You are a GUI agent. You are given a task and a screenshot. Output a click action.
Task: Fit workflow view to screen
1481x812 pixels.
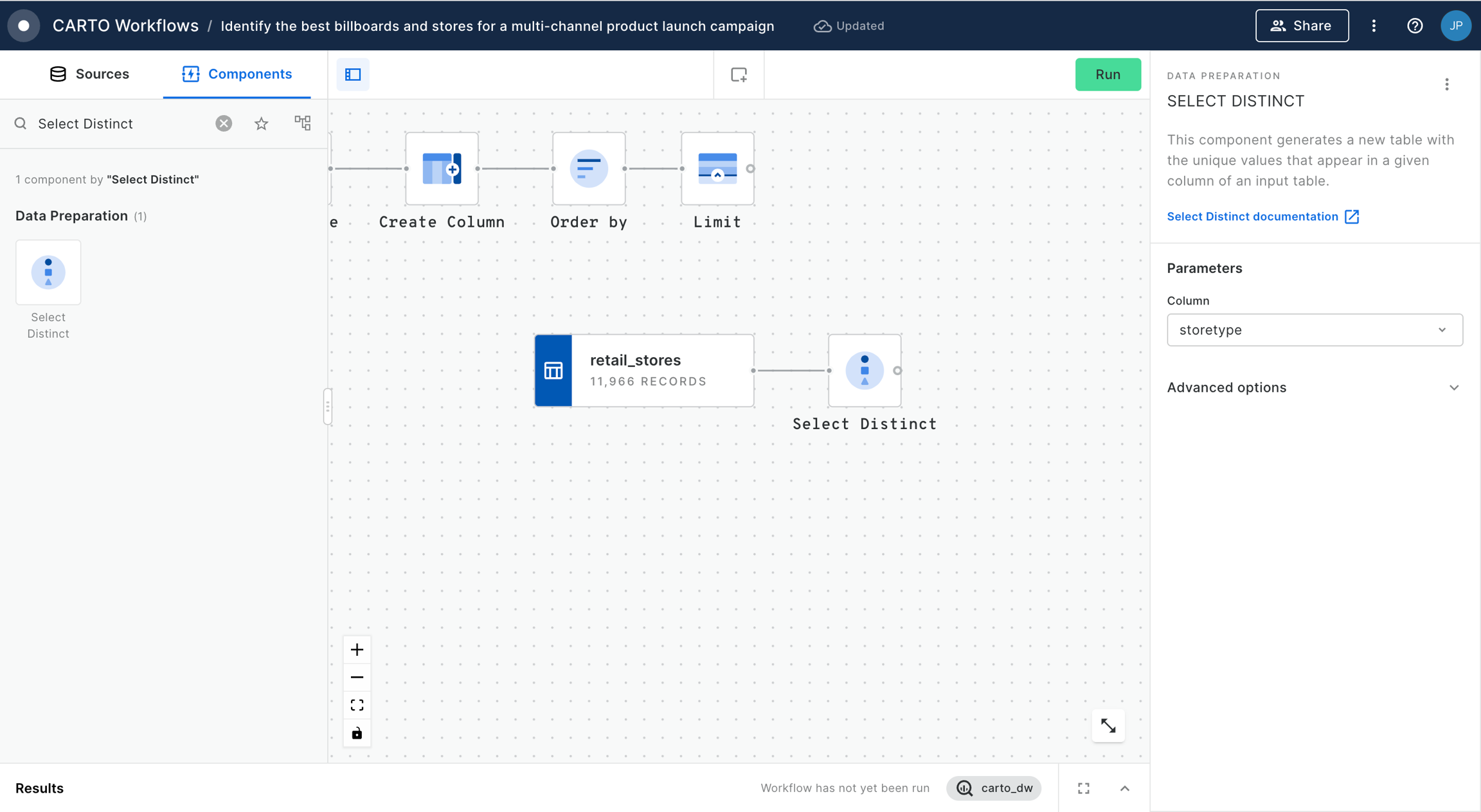[357, 705]
